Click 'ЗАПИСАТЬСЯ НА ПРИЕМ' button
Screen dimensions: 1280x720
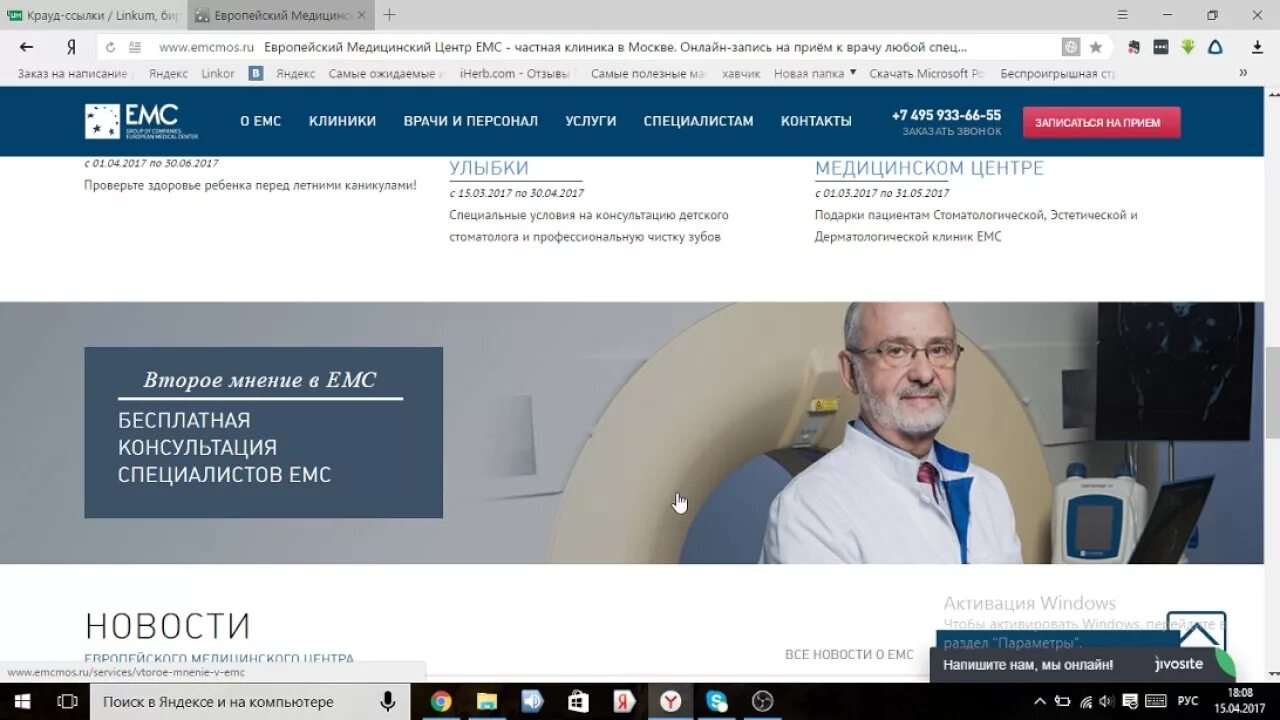coord(1101,122)
